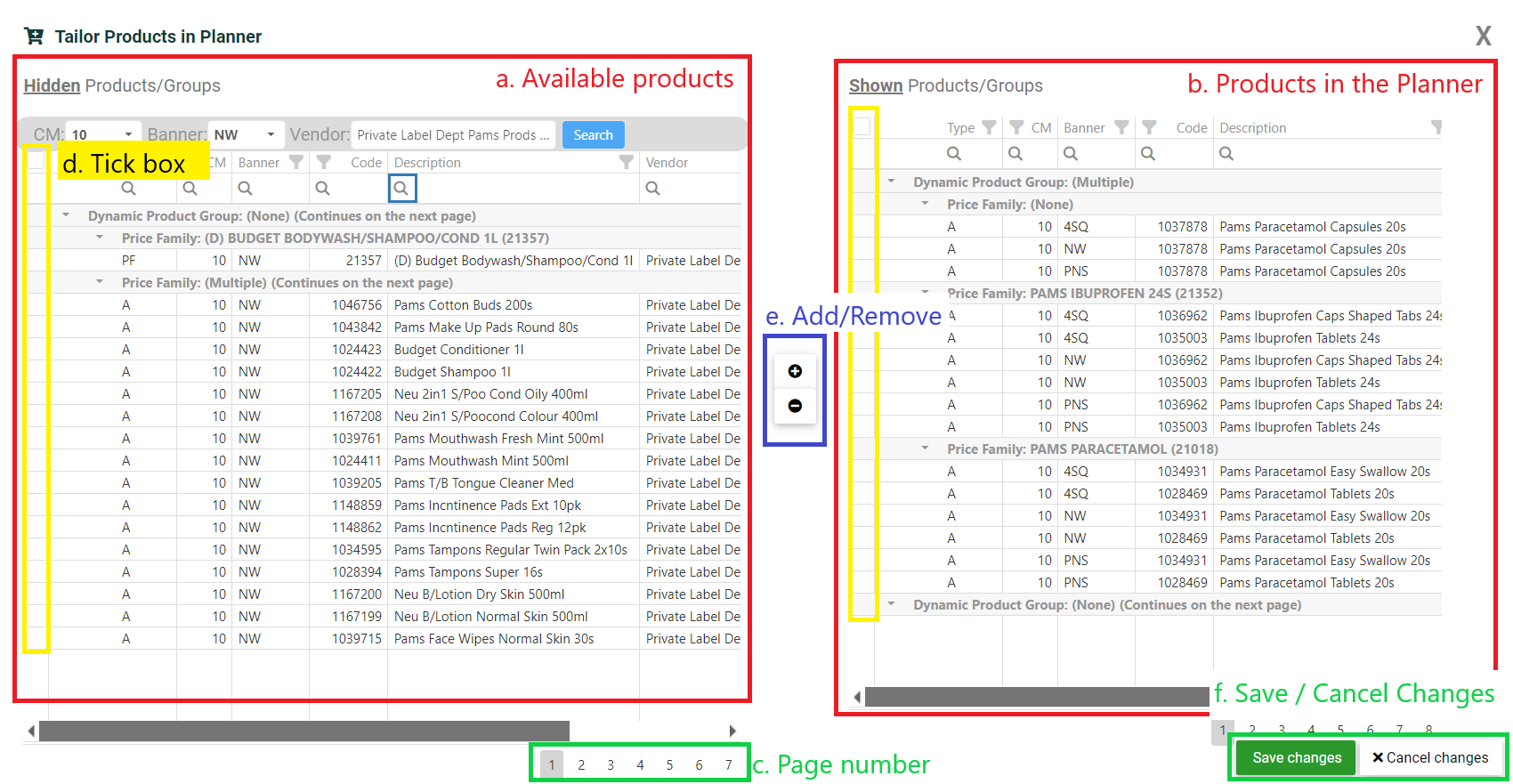Click Description filter funnel in Hidden grid
Screen dimensions: 1513x784
coord(627,162)
